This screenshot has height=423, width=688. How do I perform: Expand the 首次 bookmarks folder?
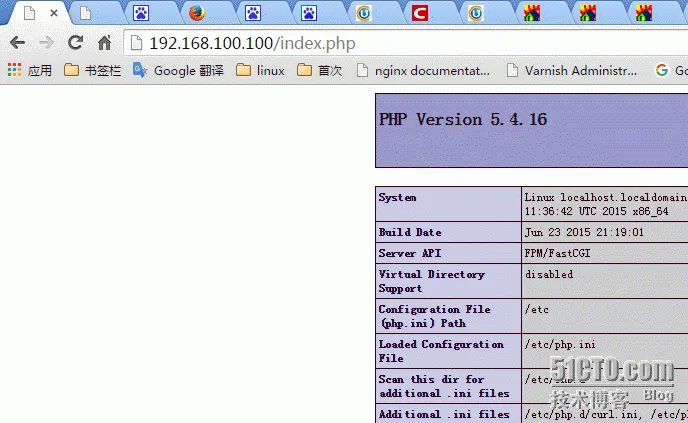319,70
